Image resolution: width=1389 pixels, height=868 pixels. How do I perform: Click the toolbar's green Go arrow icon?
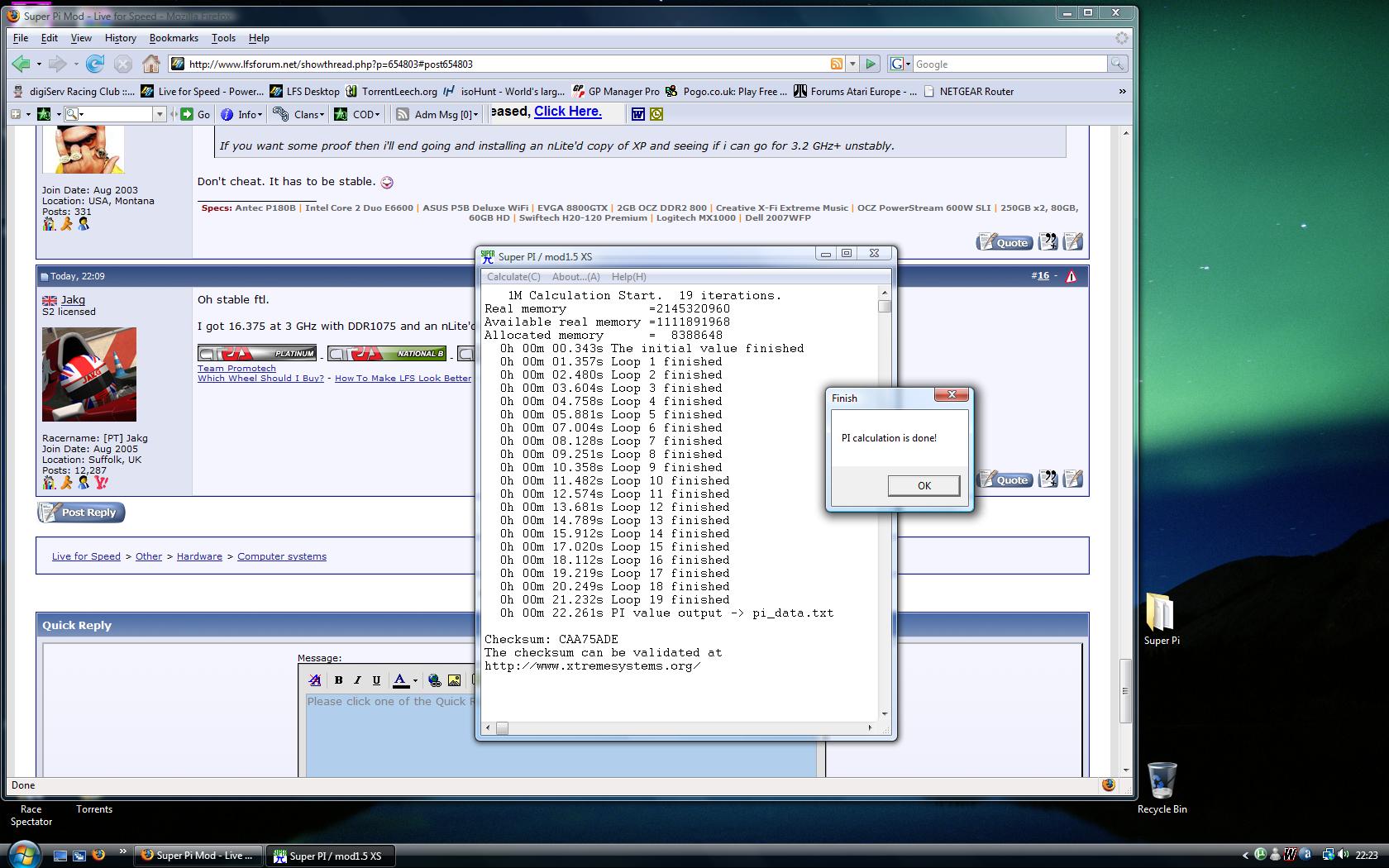(188, 114)
